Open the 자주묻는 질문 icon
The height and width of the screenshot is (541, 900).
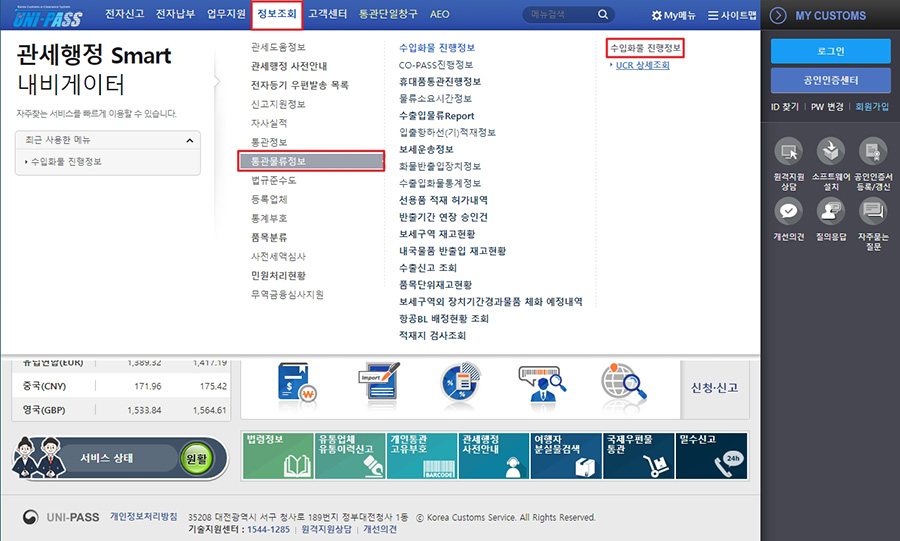point(873,211)
